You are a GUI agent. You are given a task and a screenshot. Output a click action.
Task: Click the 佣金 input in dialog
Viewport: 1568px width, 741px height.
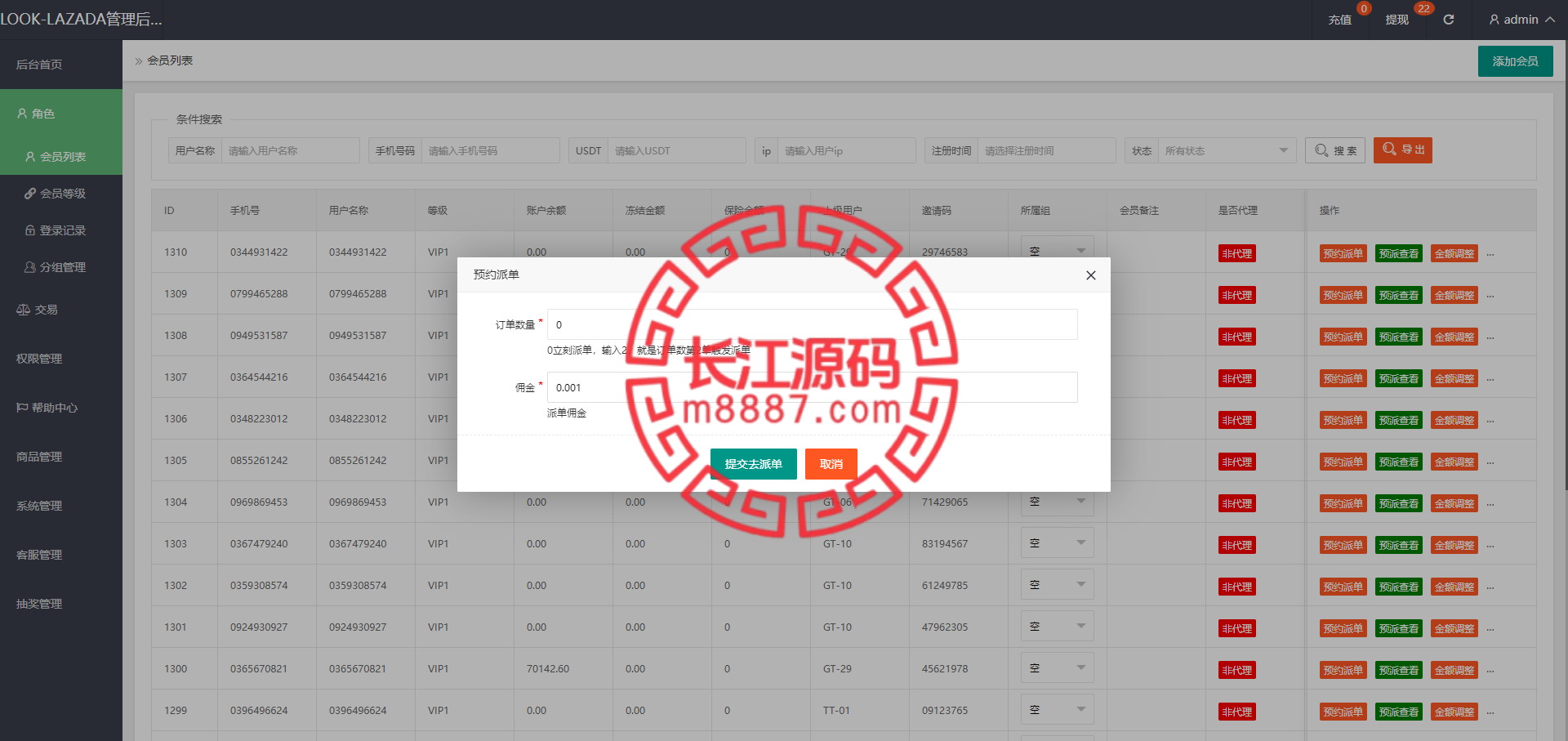click(x=813, y=387)
